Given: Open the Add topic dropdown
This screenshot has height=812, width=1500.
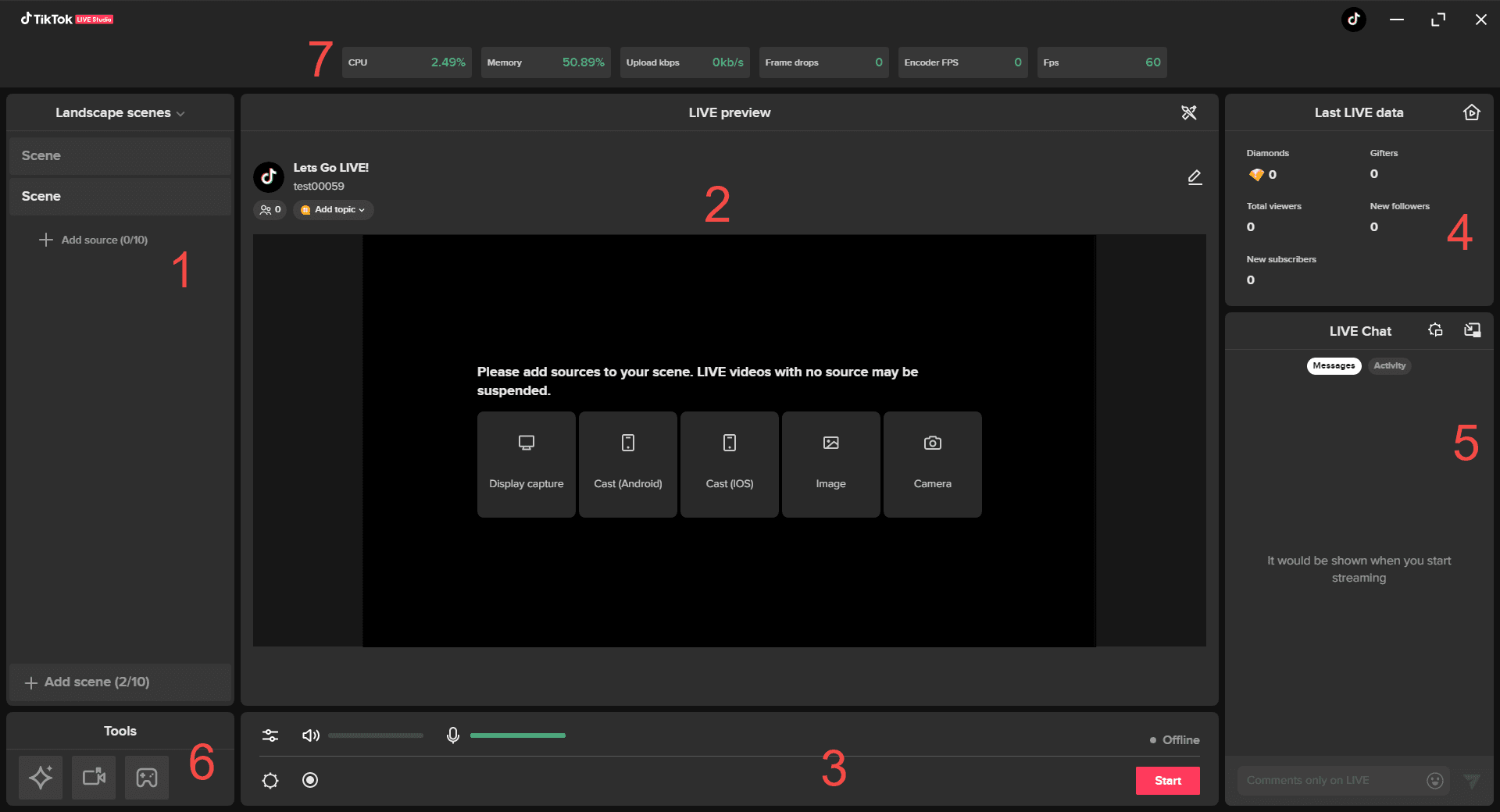Looking at the screenshot, I should click(x=334, y=210).
